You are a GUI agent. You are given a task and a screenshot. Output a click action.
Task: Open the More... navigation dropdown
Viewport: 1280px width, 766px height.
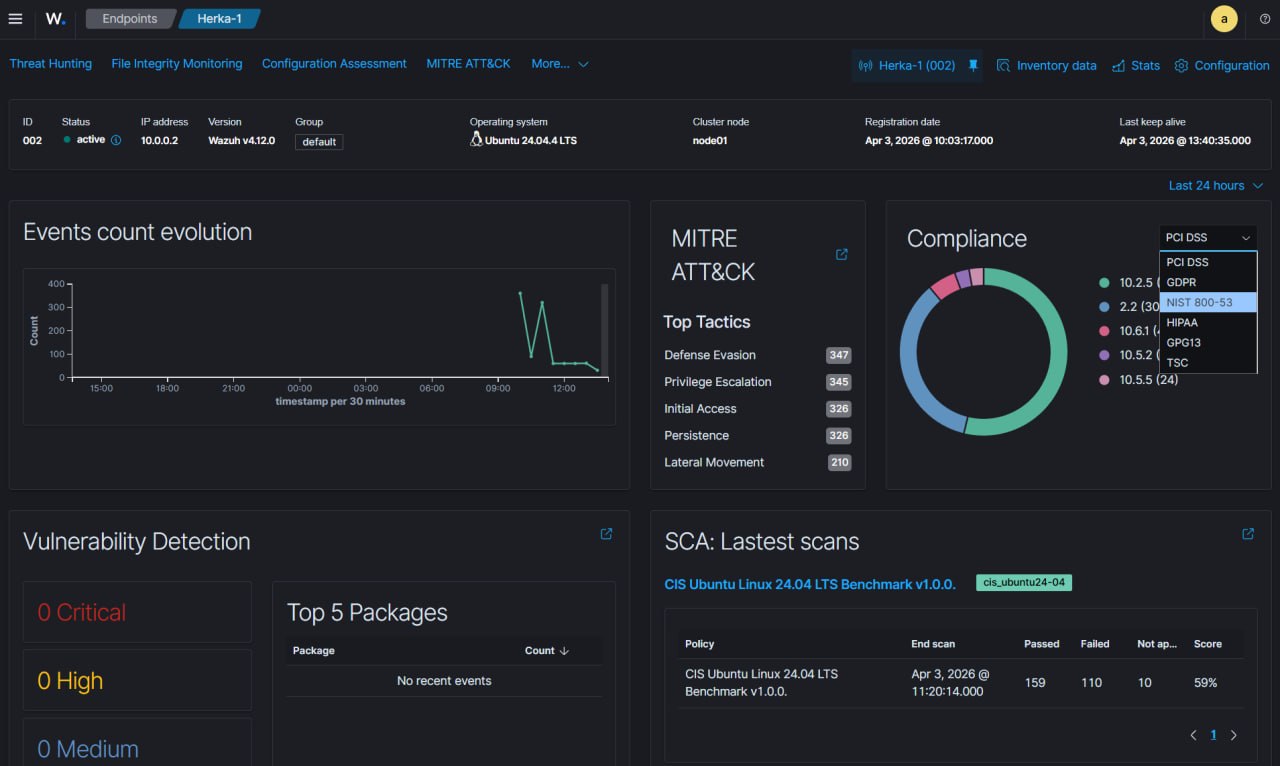(x=559, y=63)
